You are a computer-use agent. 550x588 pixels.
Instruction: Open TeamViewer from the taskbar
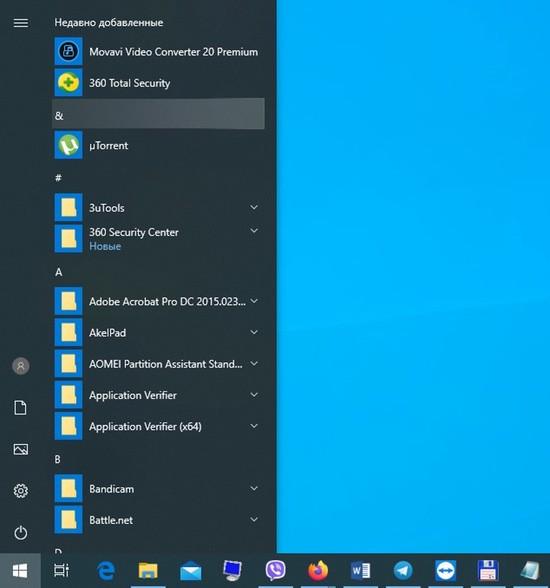coord(445,570)
